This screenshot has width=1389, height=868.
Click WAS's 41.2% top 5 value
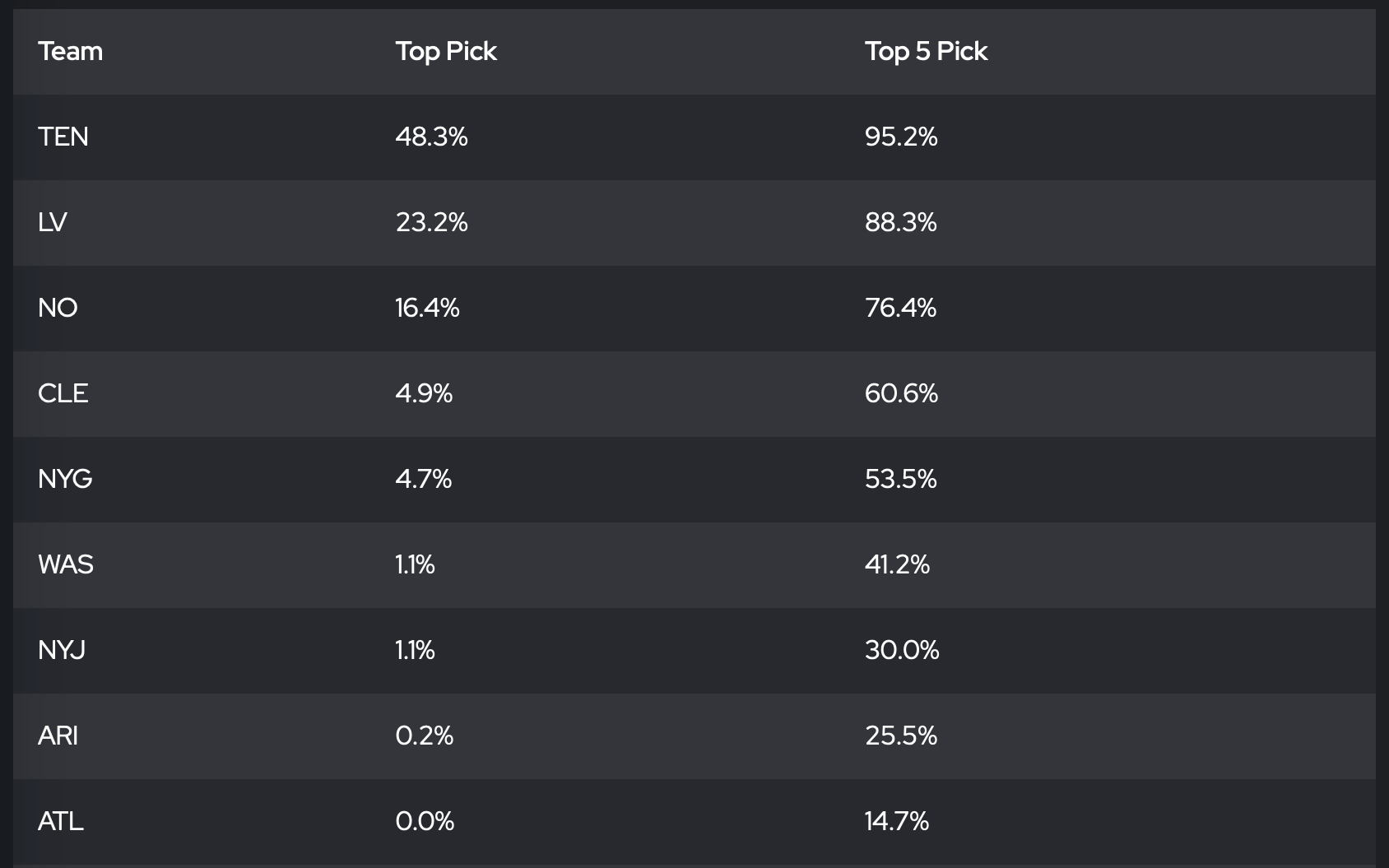897,564
